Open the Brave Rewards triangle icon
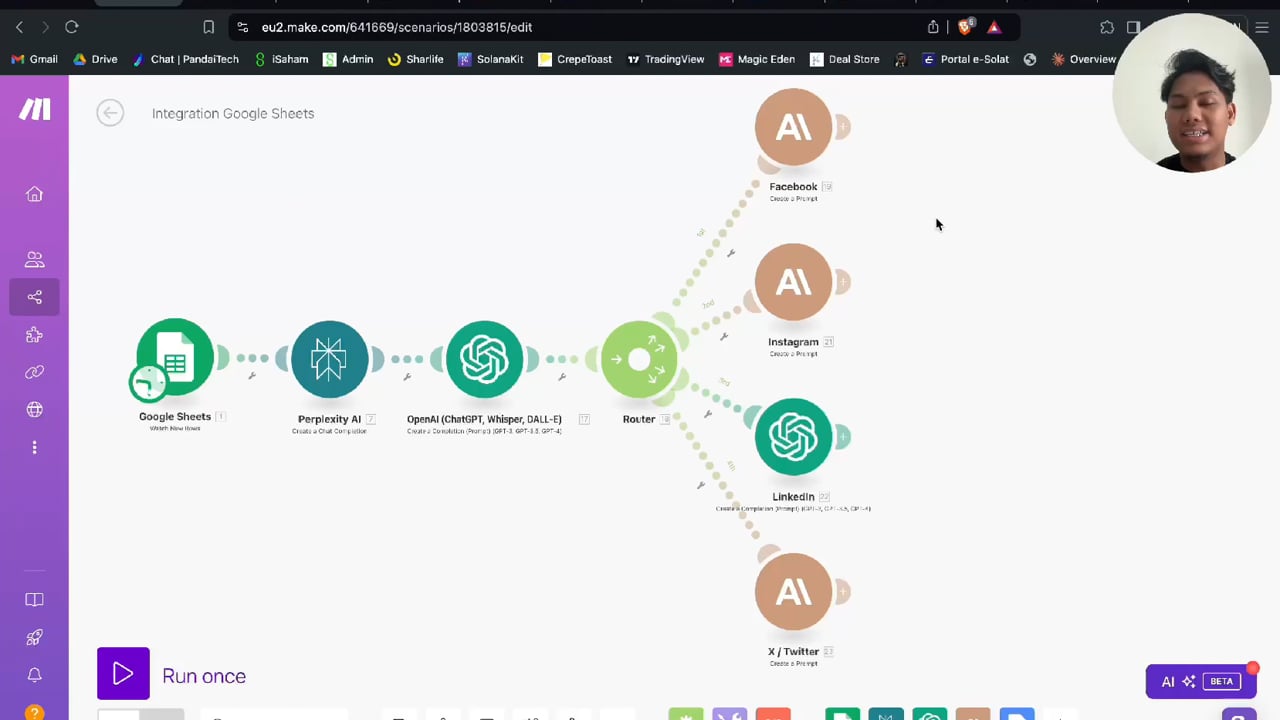 click(x=994, y=27)
